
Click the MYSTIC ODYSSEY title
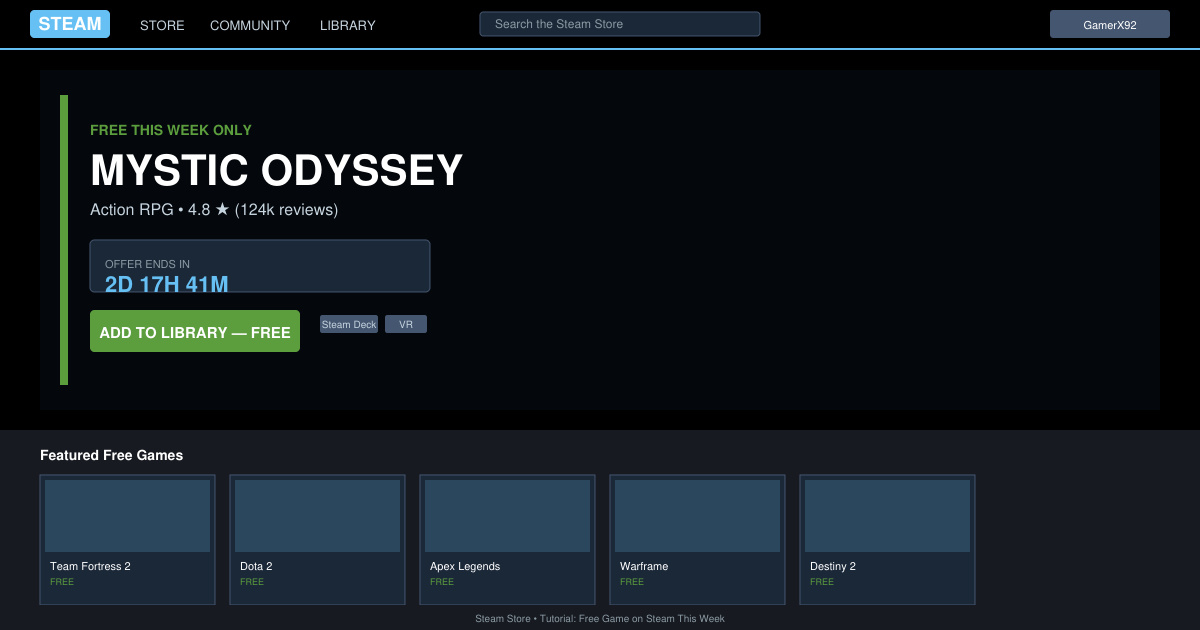pyautogui.click(x=277, y=170)
